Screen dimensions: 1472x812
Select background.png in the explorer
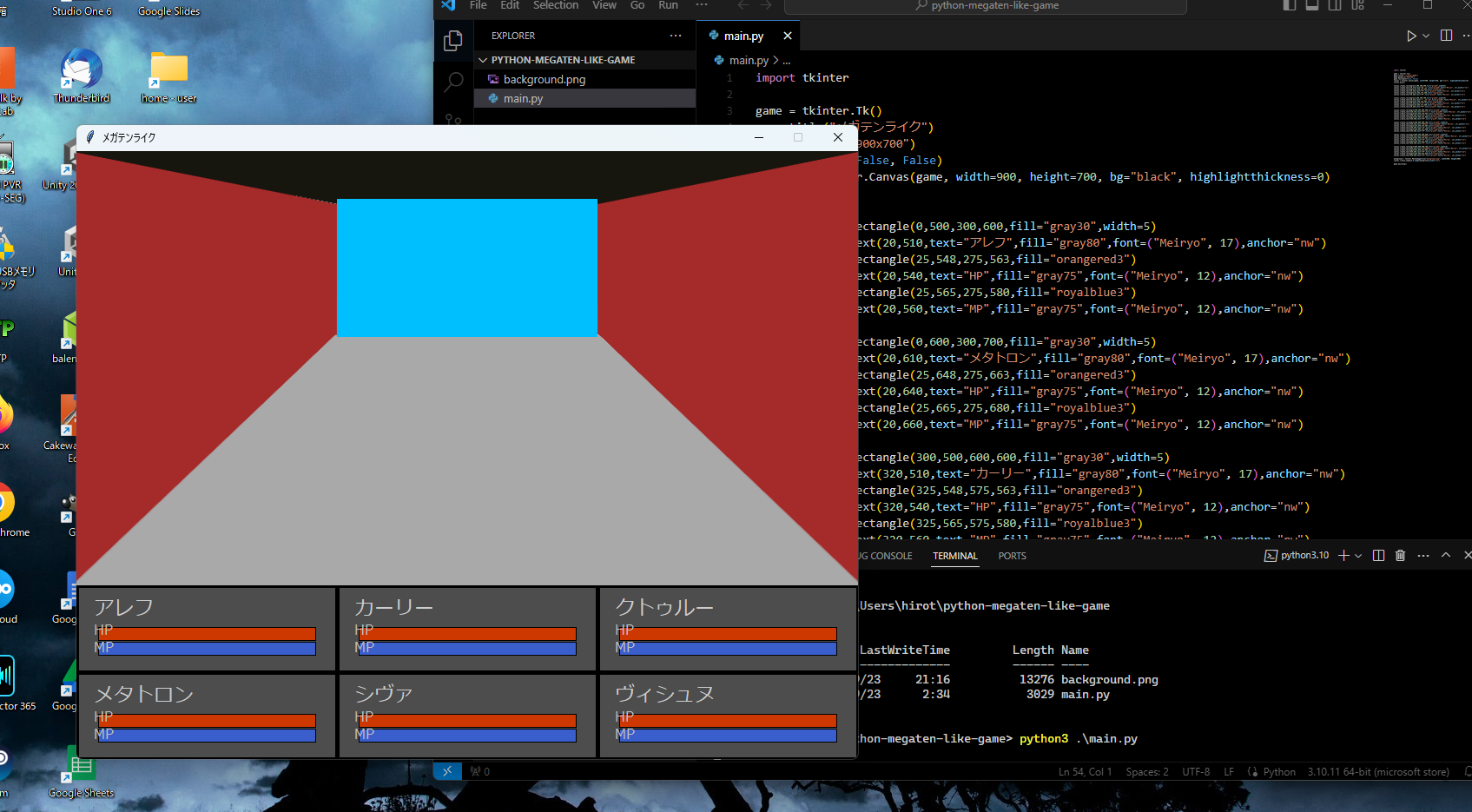(544, 79)
